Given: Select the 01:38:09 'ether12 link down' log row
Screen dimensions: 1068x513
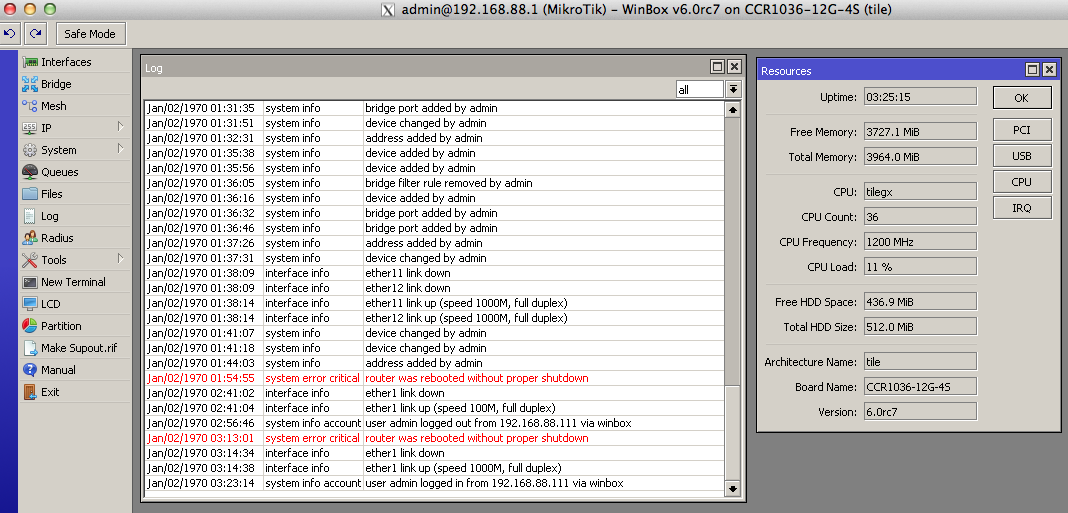Looking at the screenshot, I should point(435,288).
